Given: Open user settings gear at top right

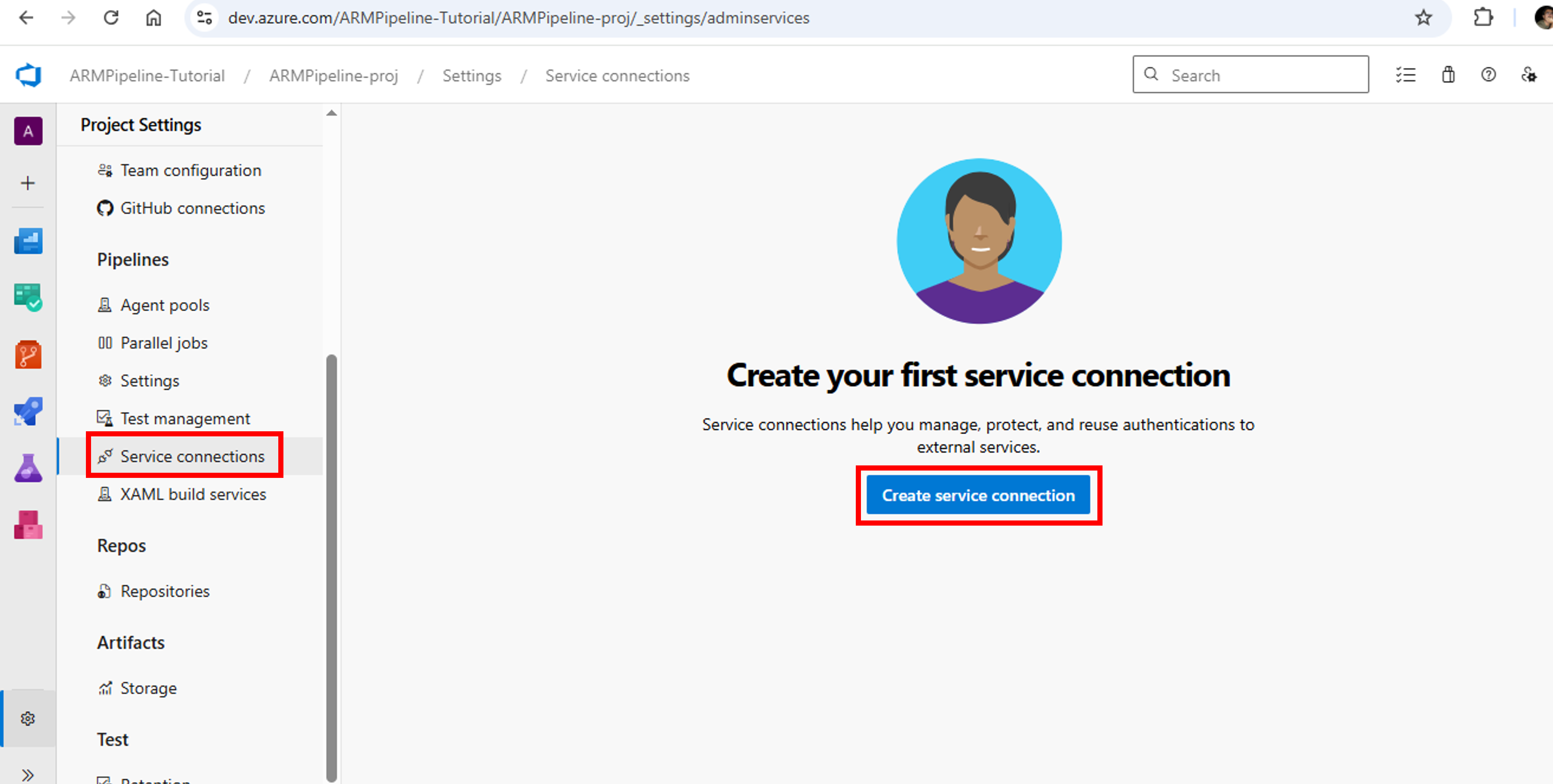Looking at the screenshot, I should 1530,75.
